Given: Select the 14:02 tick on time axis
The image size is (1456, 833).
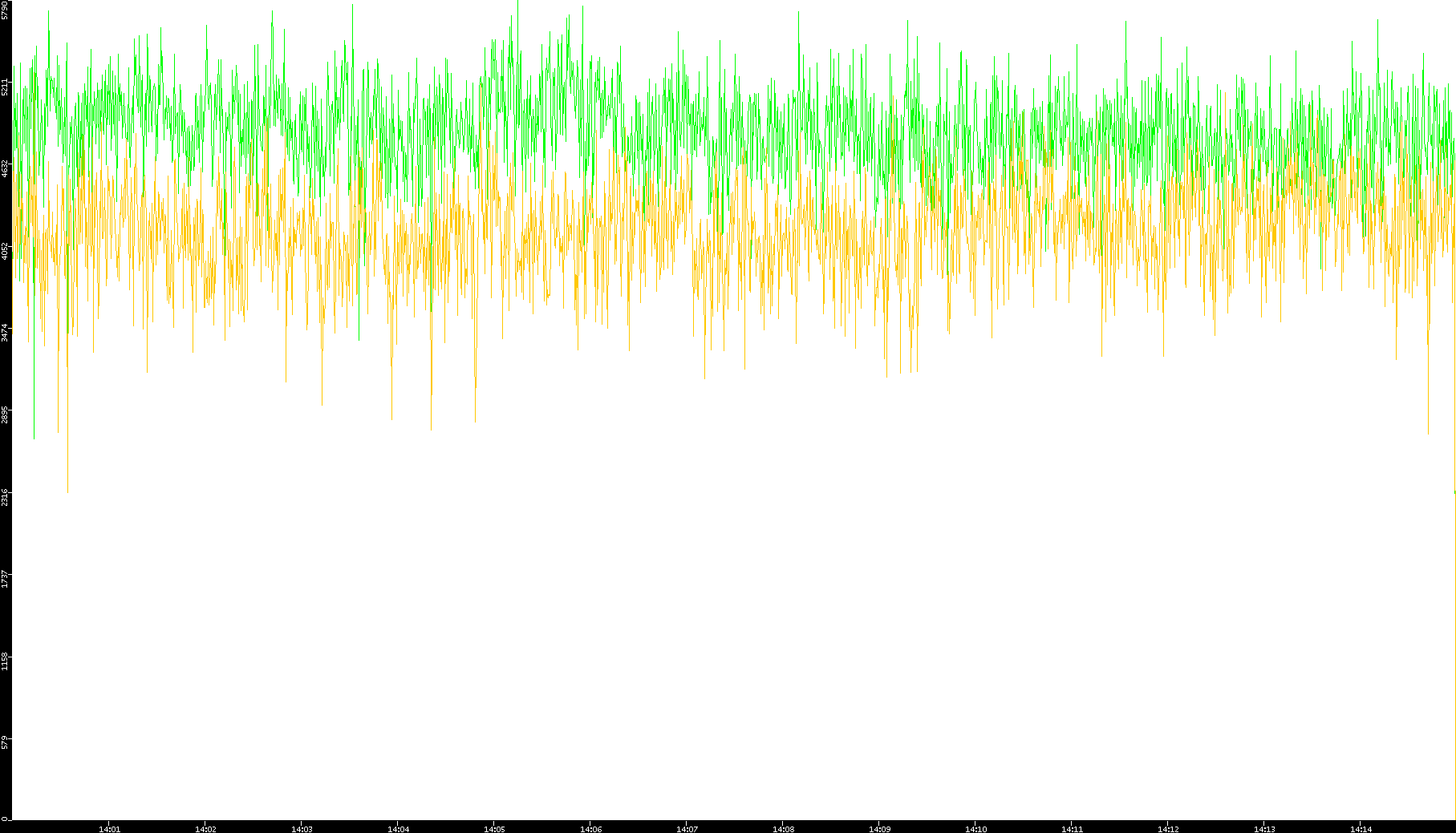Looking at the screenshot, I should 205,829.
